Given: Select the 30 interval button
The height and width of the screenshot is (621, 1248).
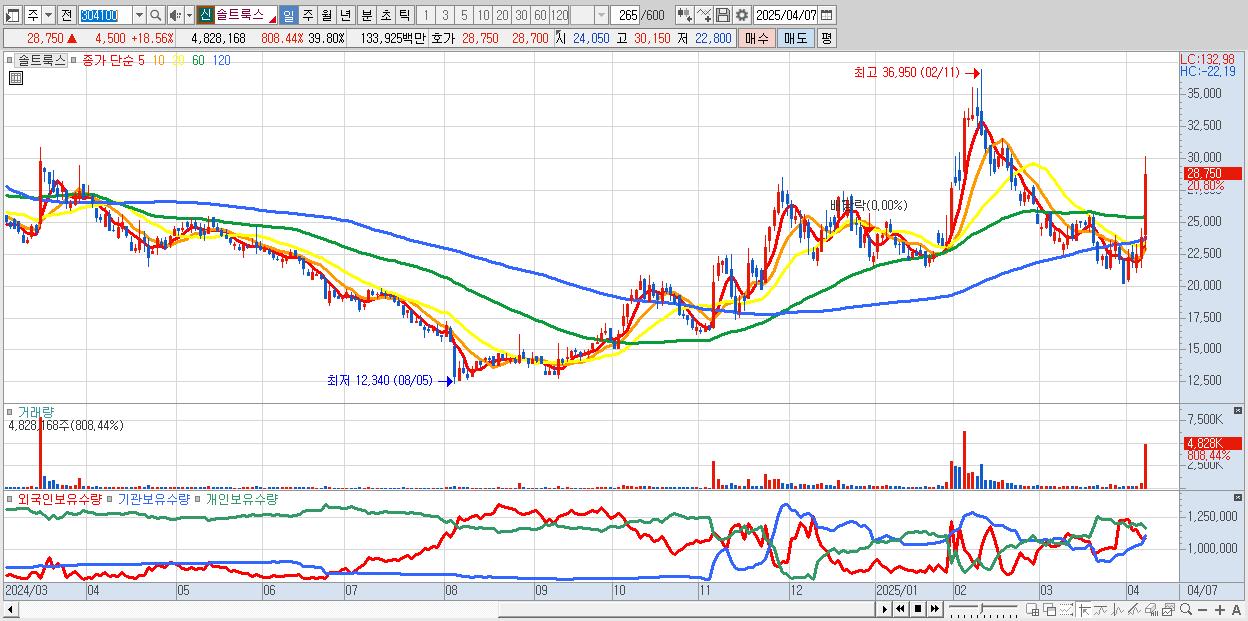Looking at the screenshot, I should tap(521, 15).
